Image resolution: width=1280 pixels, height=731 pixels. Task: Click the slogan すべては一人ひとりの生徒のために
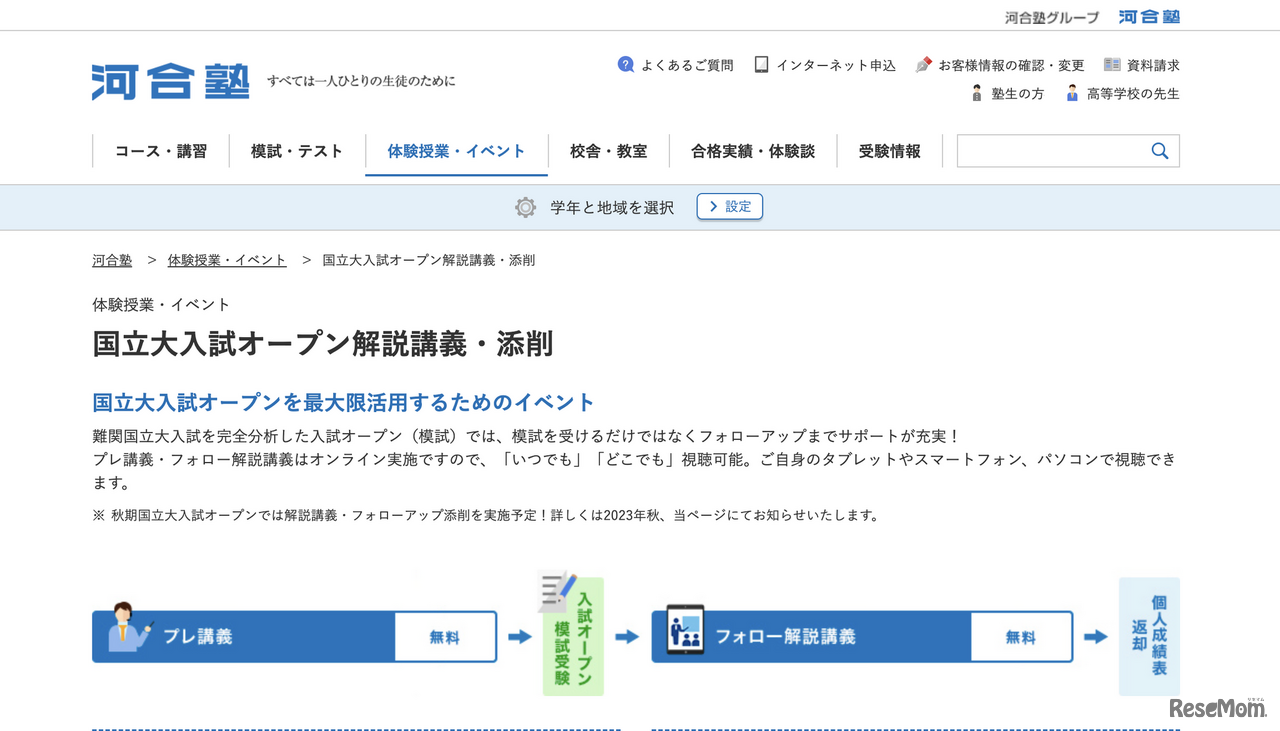pos(361,81)
